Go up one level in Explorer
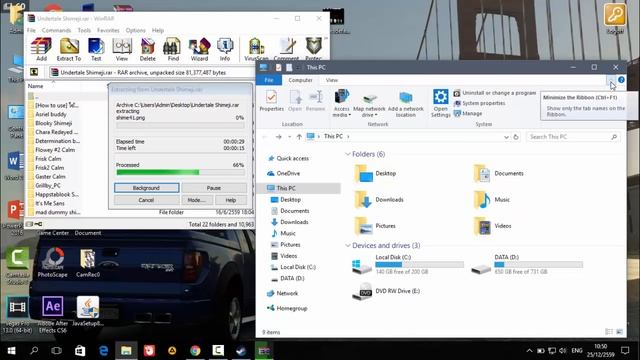 pos(299,137)
